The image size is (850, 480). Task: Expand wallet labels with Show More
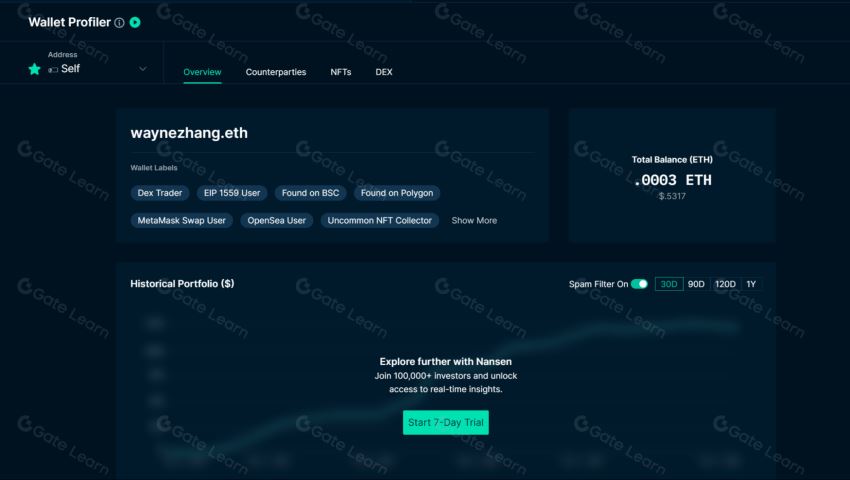(474, 221)
